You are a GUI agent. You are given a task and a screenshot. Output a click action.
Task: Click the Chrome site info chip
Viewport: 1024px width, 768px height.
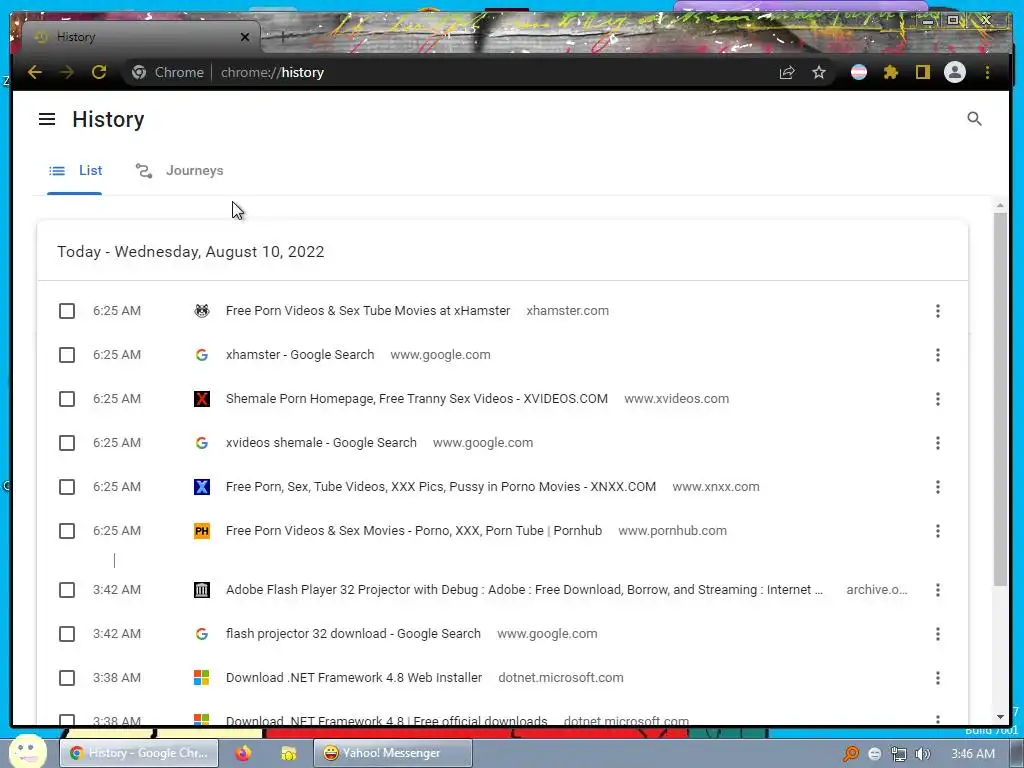tap(168, 72)
